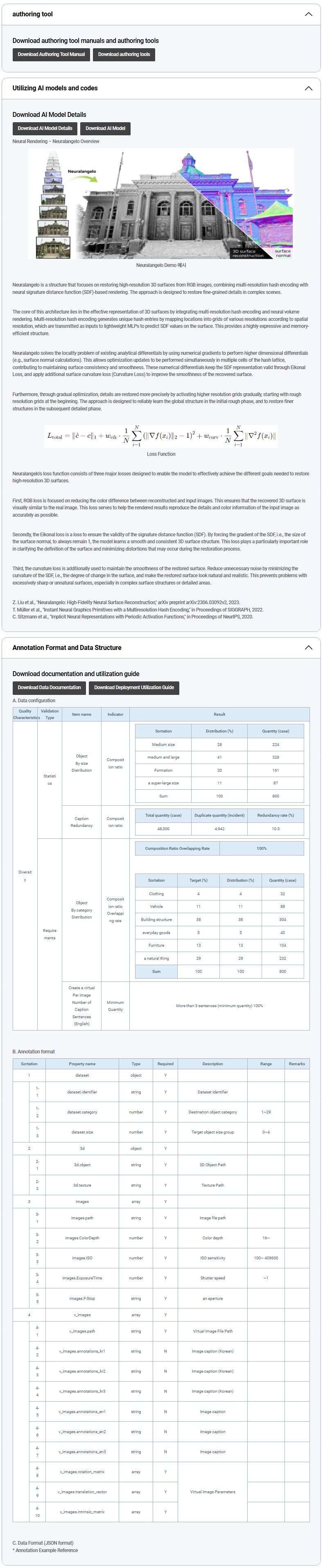
Task: Collapse the authoring tool section chevron
Action: click(x=308, y=14)
